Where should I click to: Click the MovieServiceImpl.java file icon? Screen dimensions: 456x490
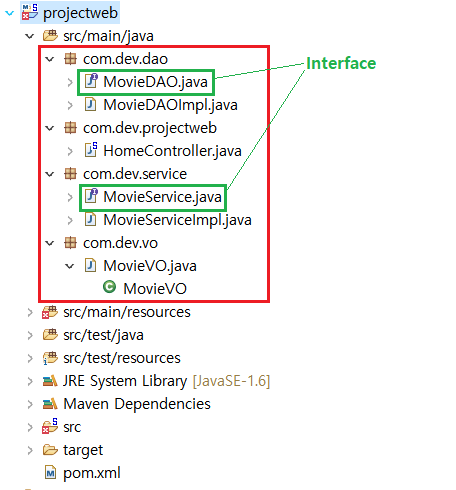pyautogui.click(x=90, y=219)
